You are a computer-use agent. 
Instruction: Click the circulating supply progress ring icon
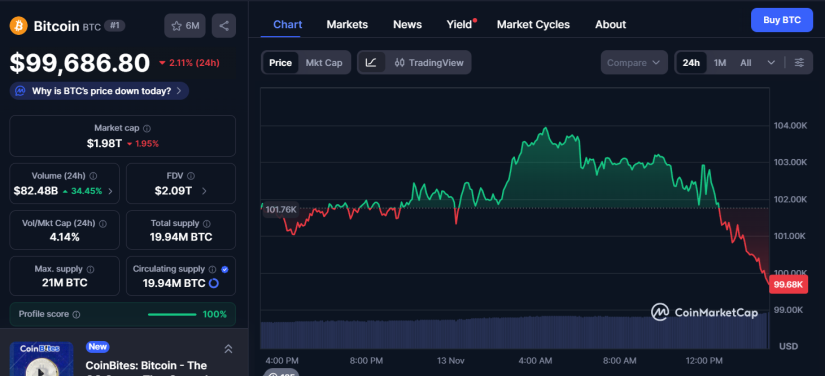[214, 283]
